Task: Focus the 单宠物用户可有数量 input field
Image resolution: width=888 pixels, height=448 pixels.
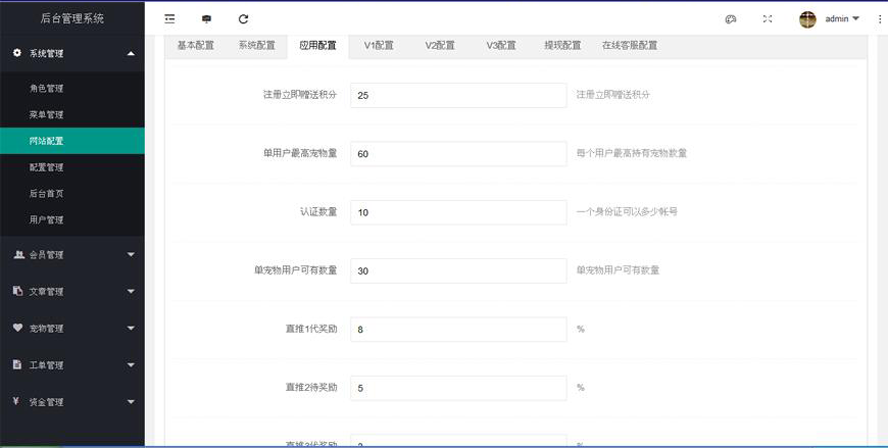Action: [458, 271]
